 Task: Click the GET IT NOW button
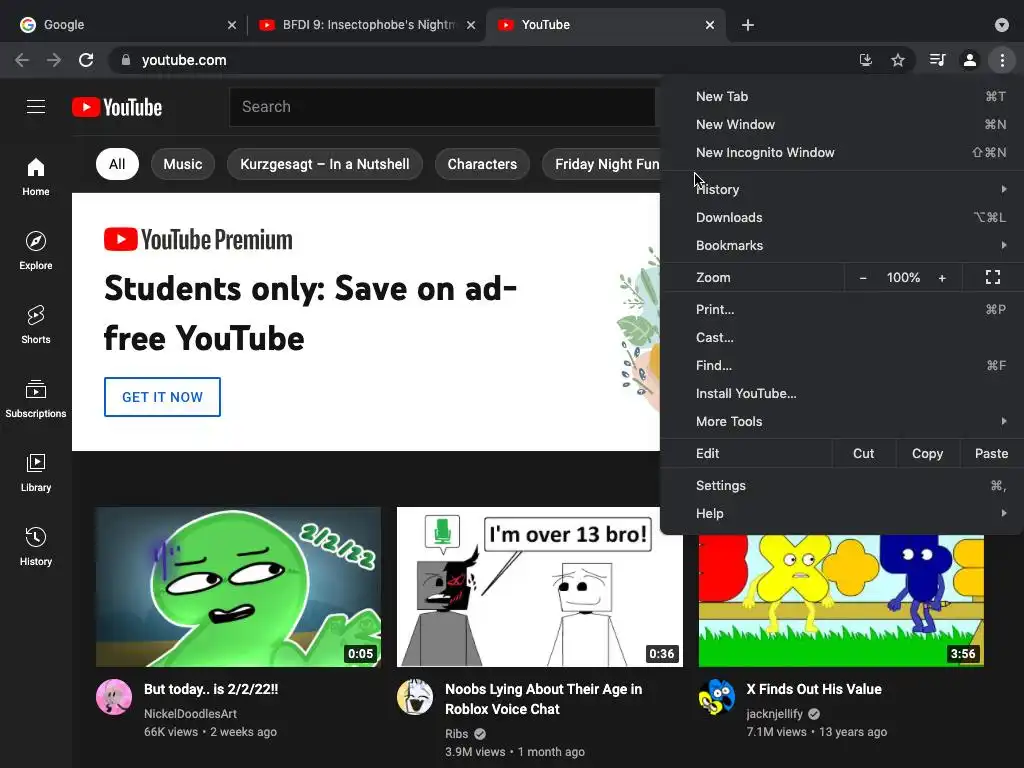[x=163, y=397]
